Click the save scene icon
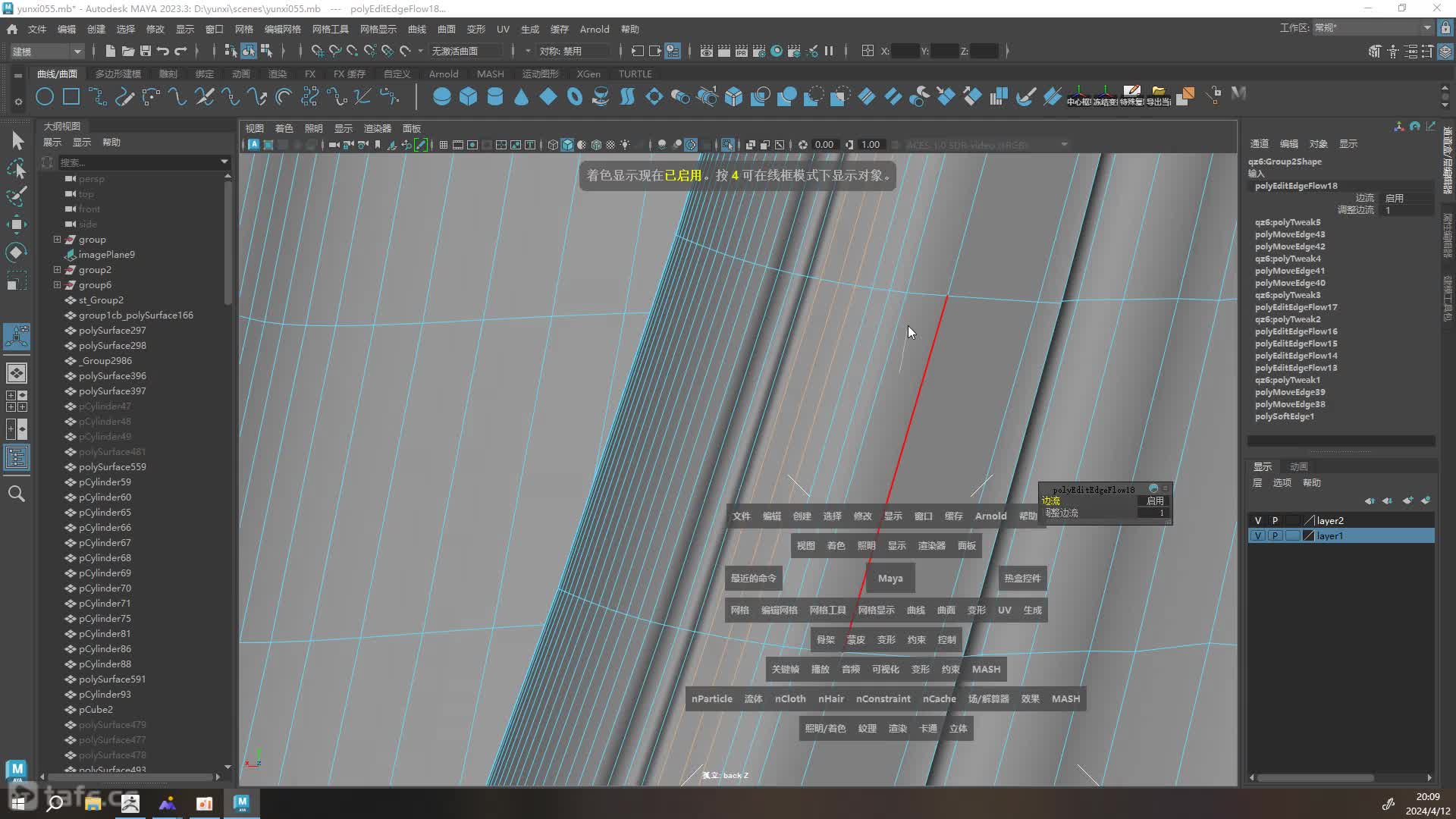The image size is (1456, 819). (145, 51)
